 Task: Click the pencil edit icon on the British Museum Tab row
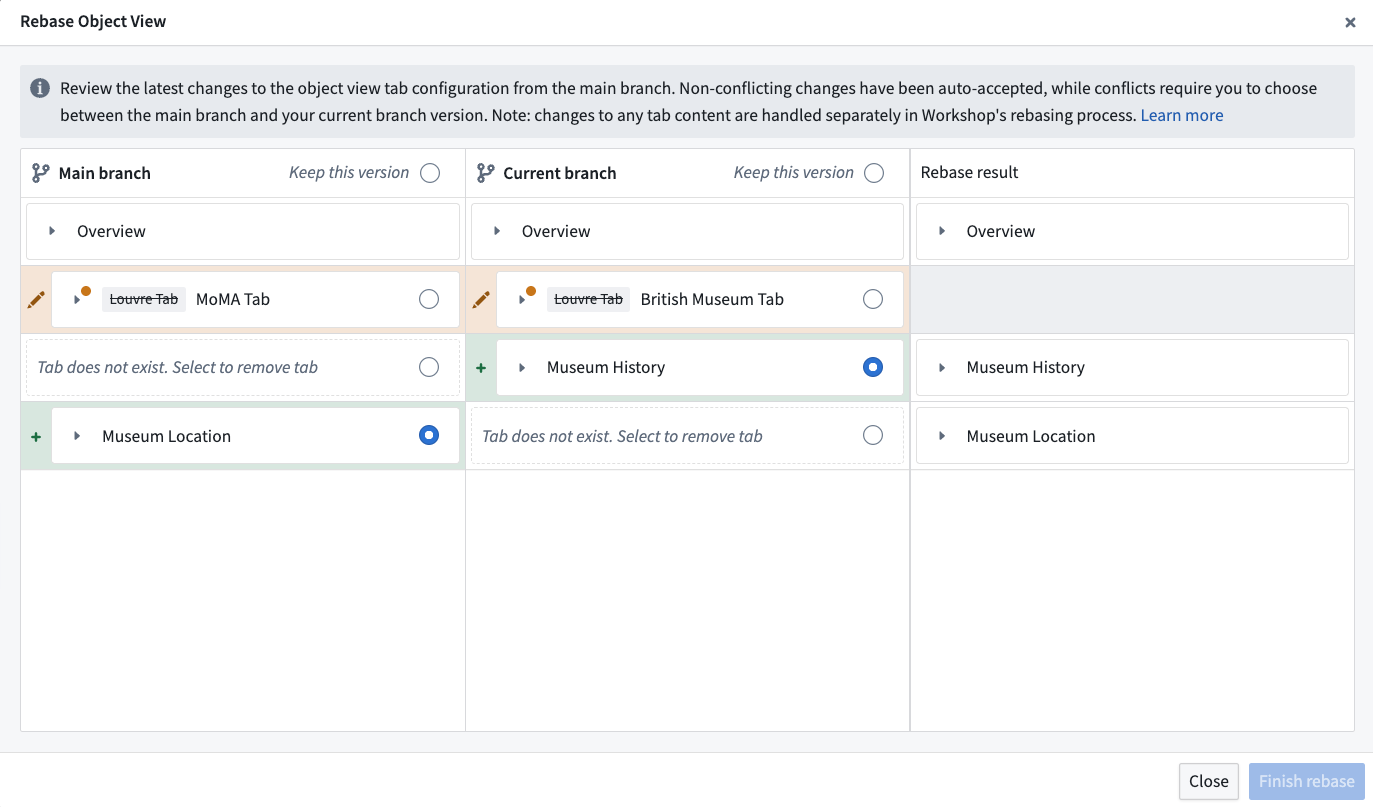click(481, 298)
